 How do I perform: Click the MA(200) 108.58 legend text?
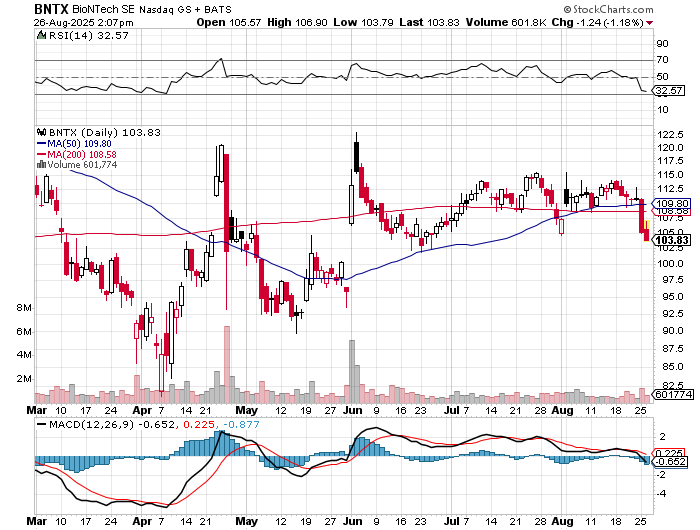82,154
